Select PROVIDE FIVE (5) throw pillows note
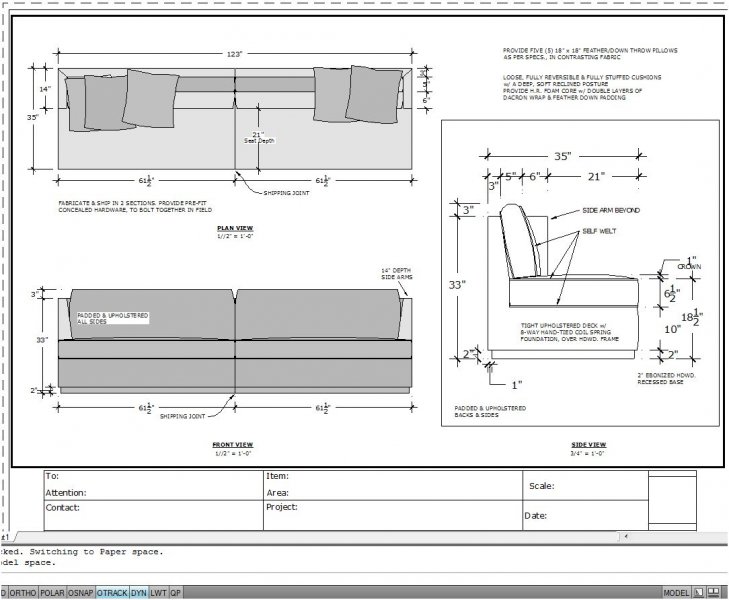 tap(590, 53)
